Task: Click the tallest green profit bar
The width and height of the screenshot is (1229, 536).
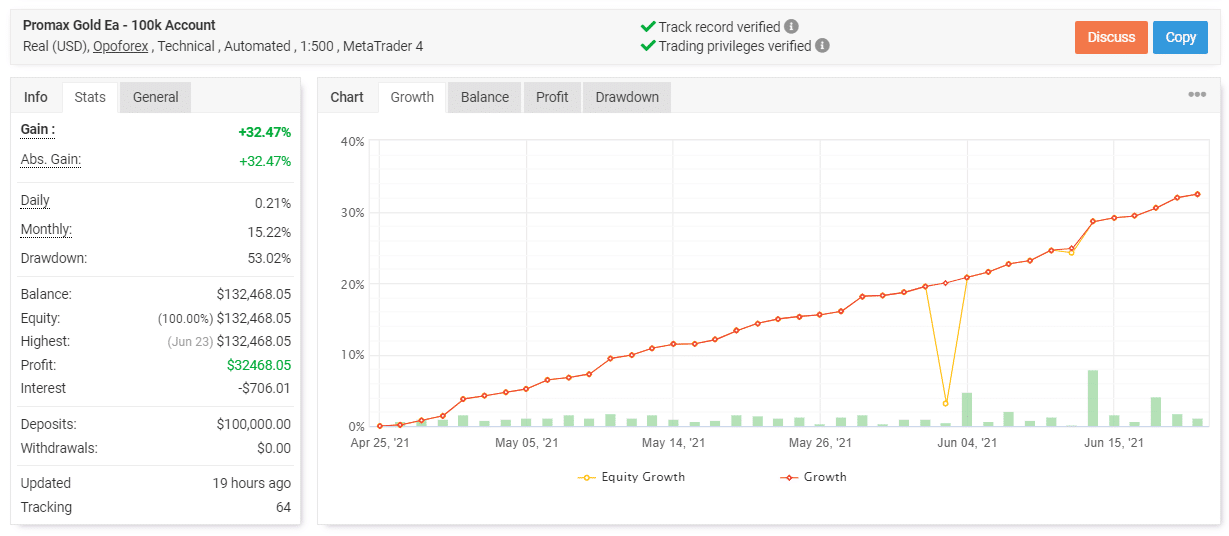Action: pos(1093,398)
